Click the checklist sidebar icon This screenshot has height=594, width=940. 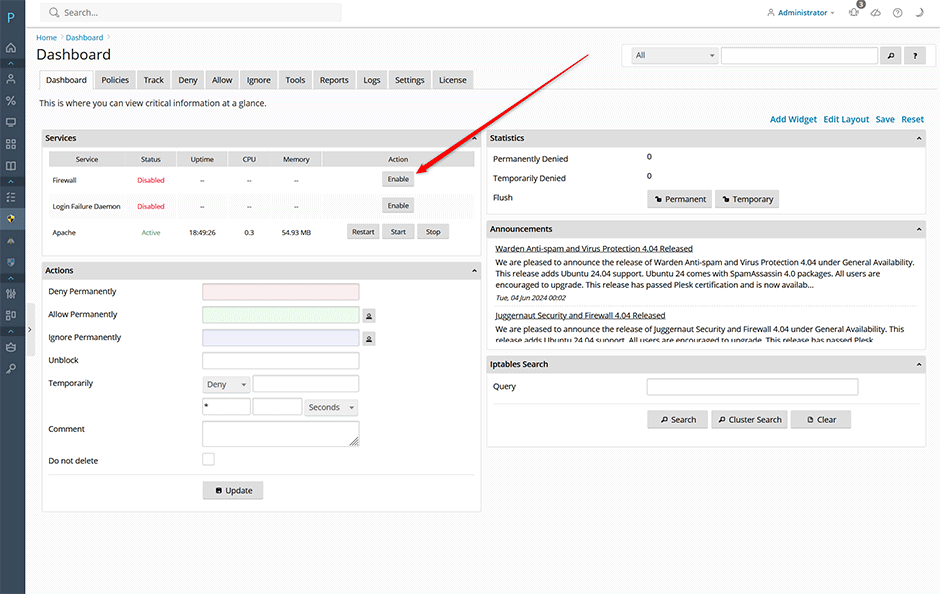pyautogui.click(x=11, y=197)
